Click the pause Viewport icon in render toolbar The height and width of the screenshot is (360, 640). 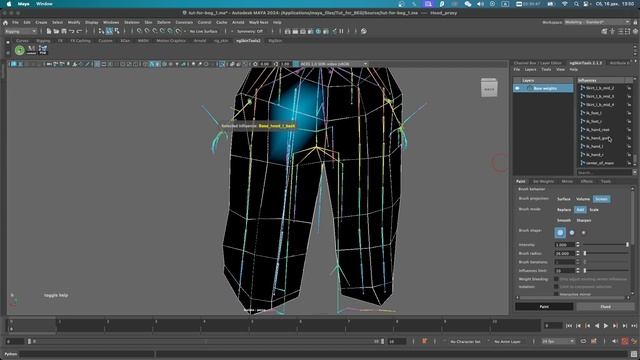(341, 31)
